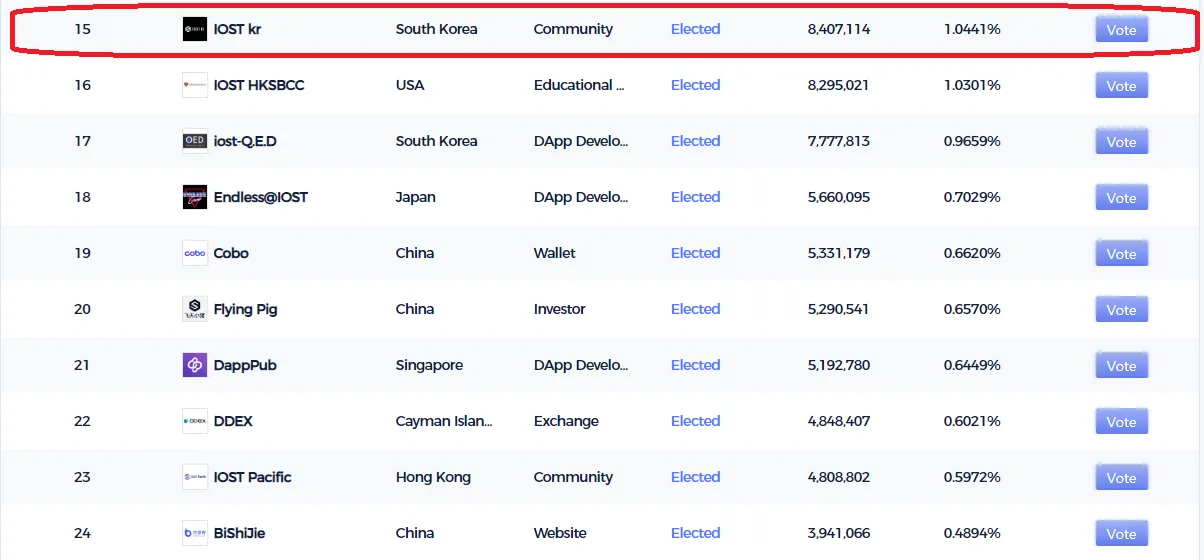Click Elected status for Cobo
Viewport: 1204px width, 560px height.
coord(695,253)
